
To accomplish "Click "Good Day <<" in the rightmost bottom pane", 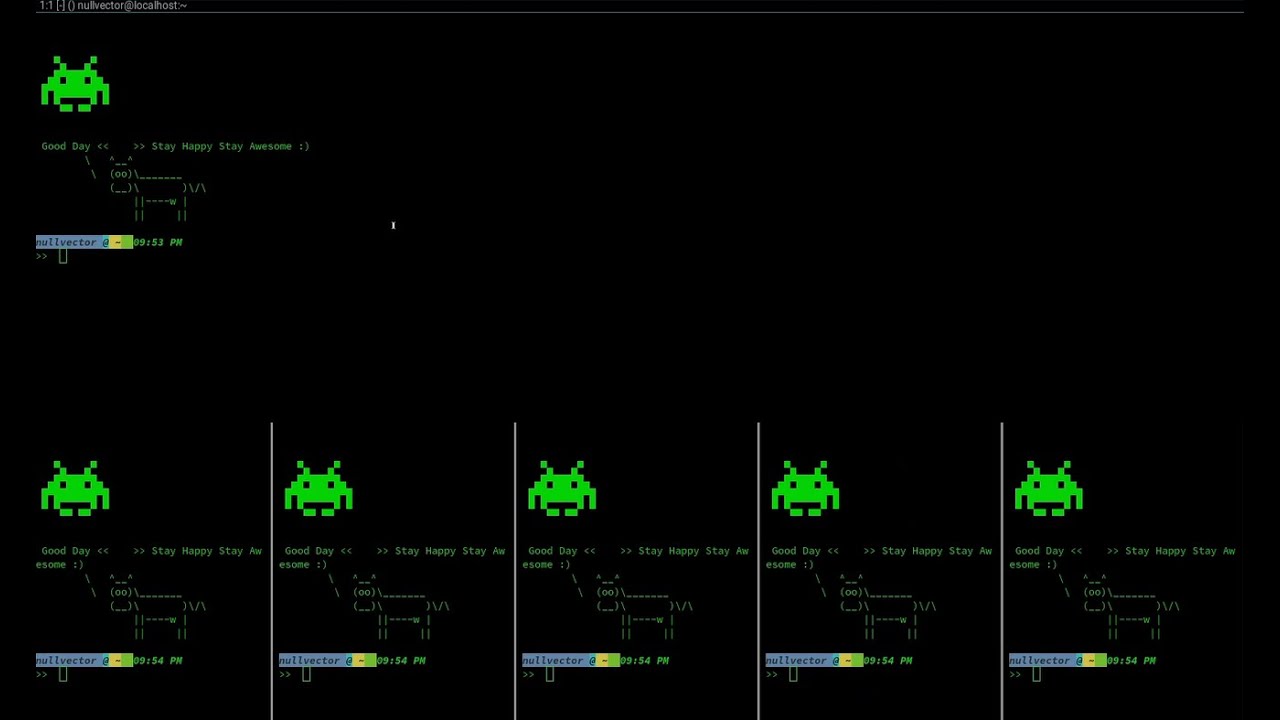I will pos(1048,551).
